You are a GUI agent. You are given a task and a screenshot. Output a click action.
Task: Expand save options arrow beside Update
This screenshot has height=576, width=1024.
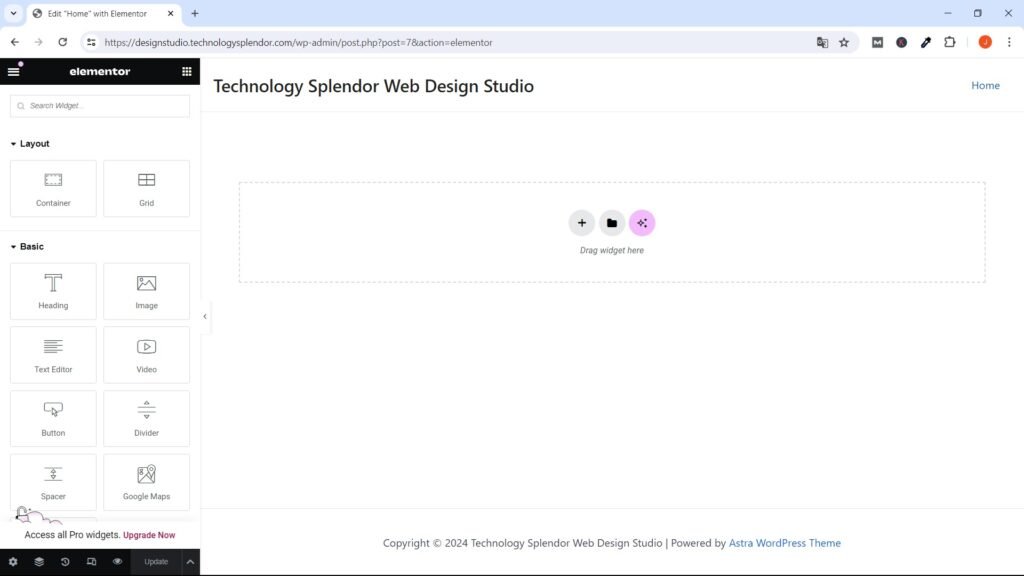point(190,562)
